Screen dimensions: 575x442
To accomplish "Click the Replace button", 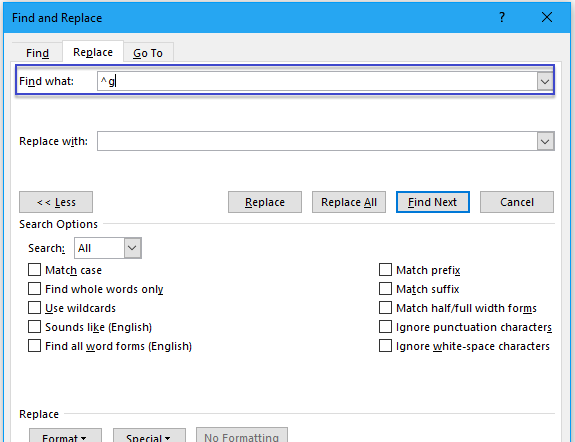I will (x=265, y=202).
